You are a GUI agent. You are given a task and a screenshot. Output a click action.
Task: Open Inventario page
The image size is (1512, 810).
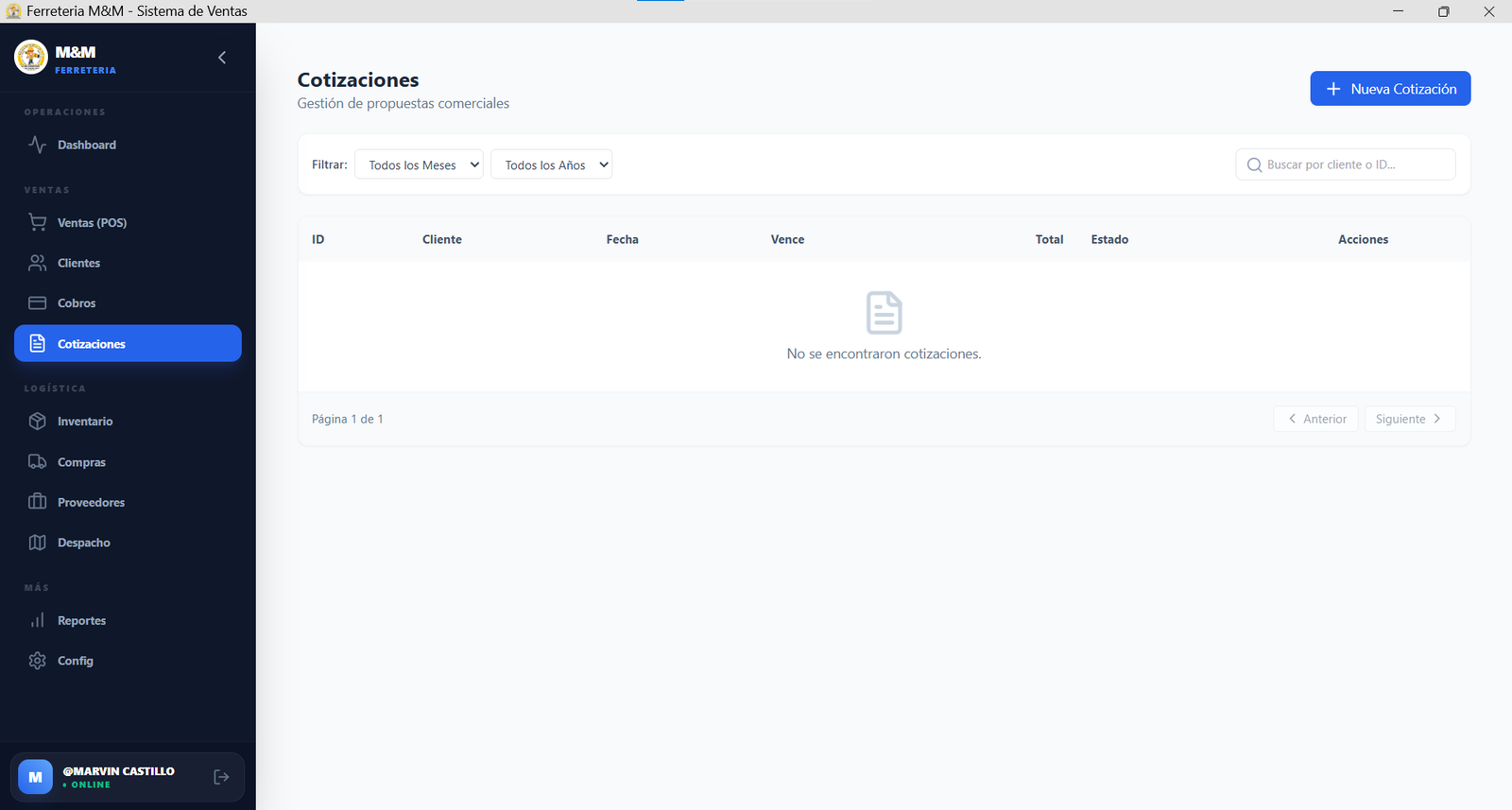pos(128,422)
